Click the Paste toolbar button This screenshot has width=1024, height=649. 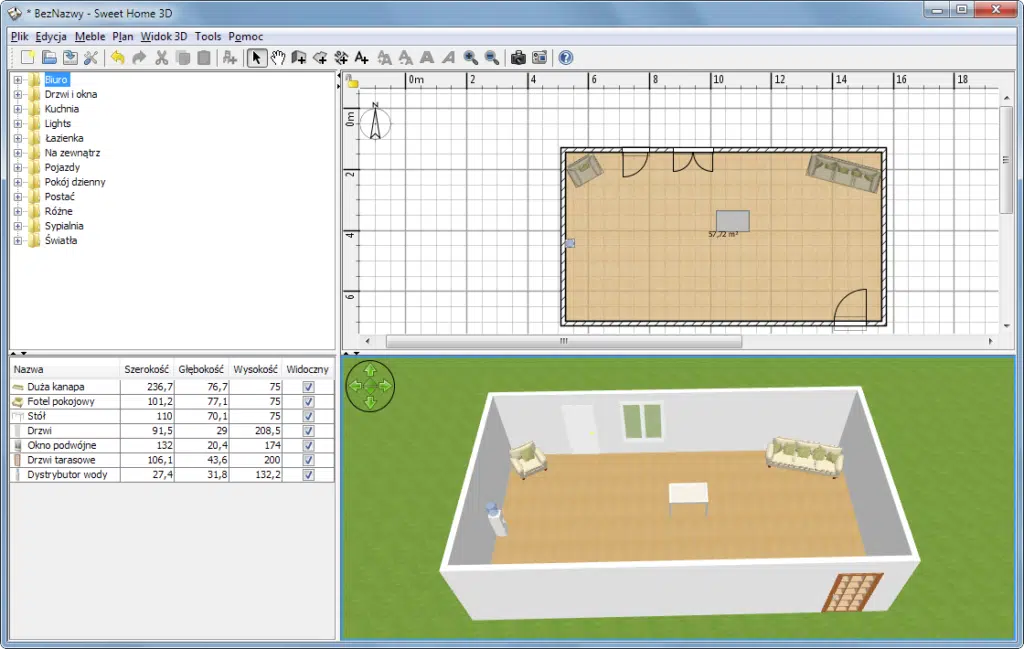coord(203,57)
